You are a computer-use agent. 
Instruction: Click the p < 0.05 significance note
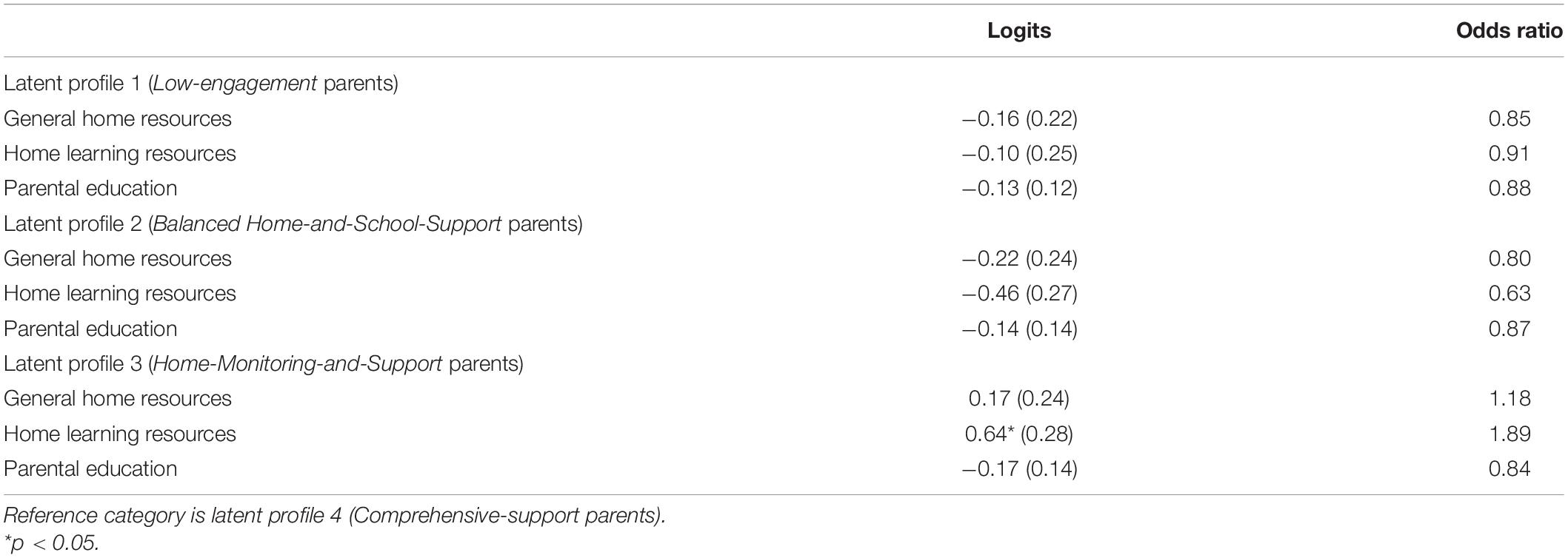(x=51, y=543)
